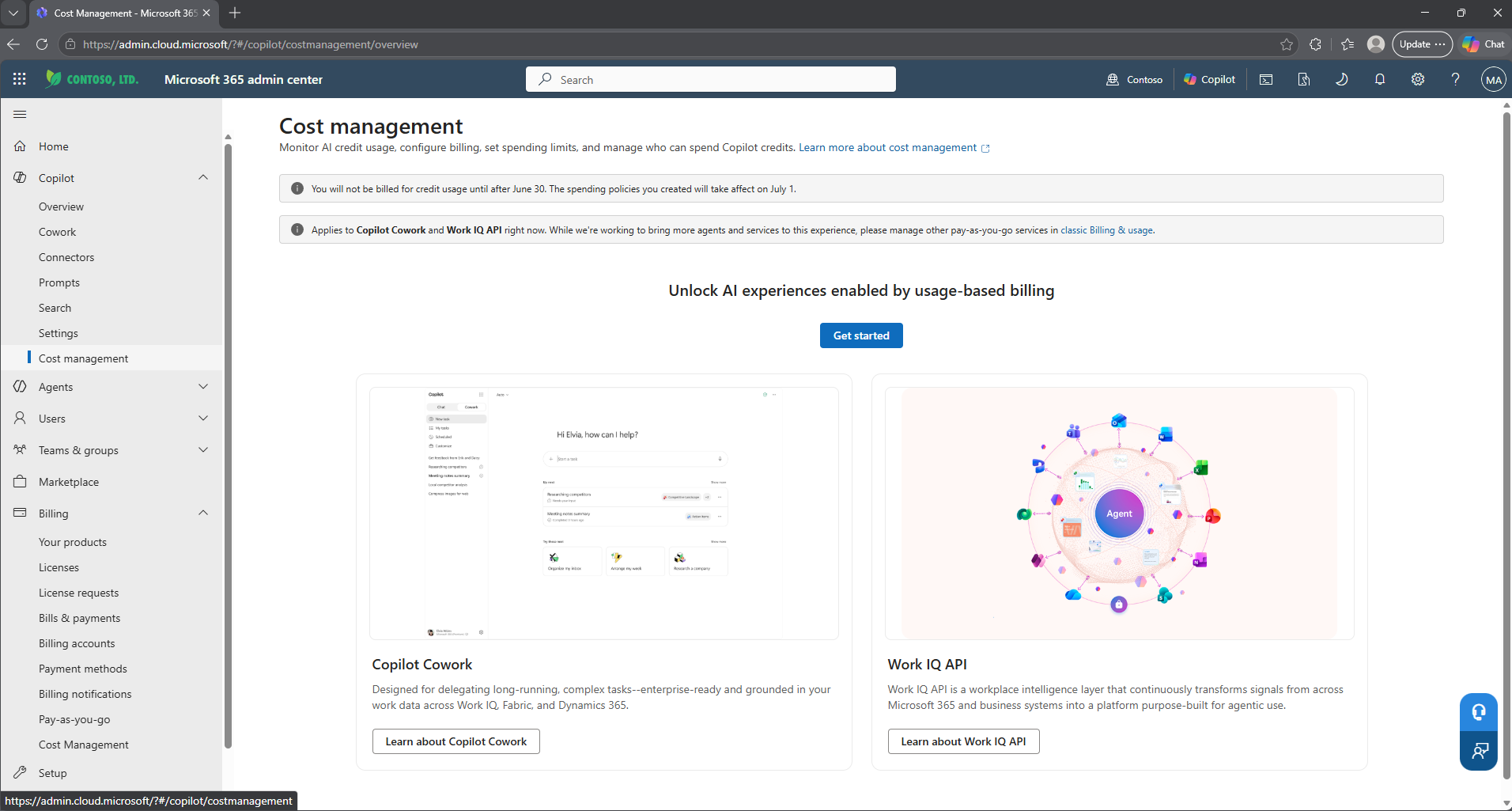Go back with browser back arrow
The width and height of the screenshot is (1512, 811).
[13, 44]
